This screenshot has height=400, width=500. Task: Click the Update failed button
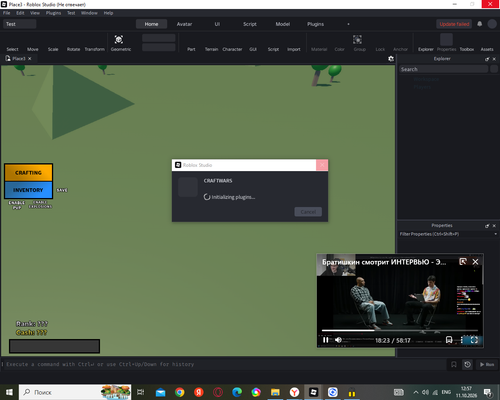pyautogui.click(x=454, y=24)
